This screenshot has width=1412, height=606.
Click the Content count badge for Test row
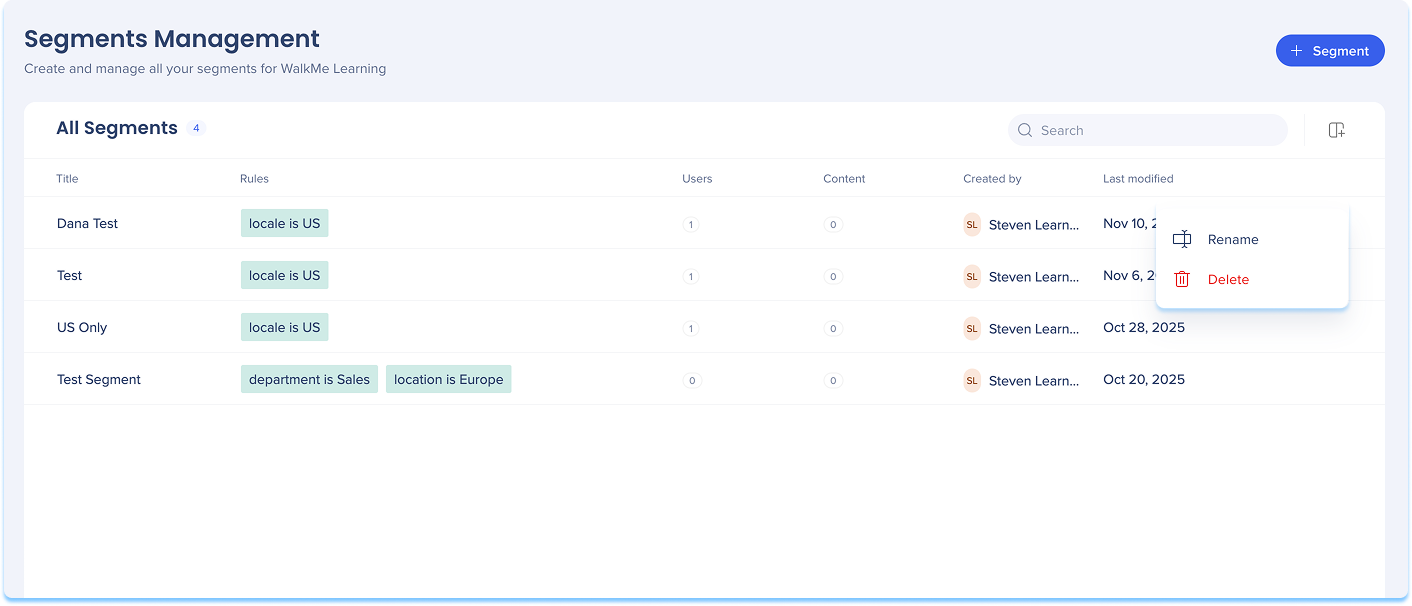[x=832, y=277]
